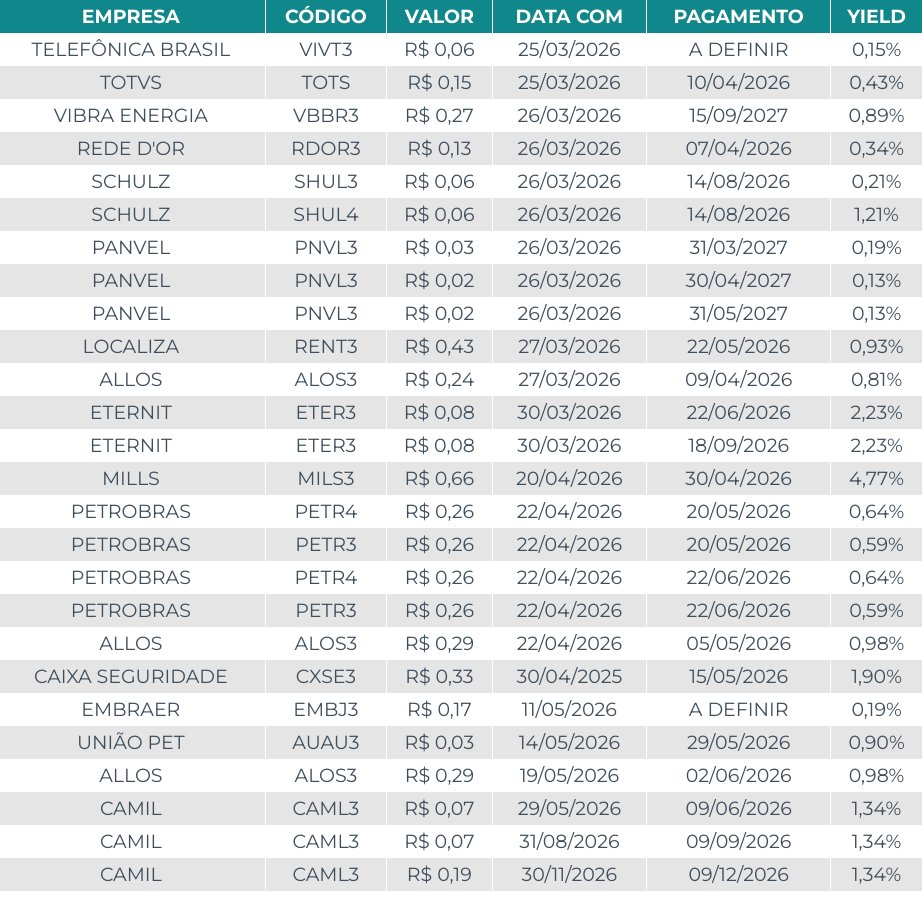Click payment date 02/06/2026
This screenshot has width=922, height=900.
pos(739,775)
